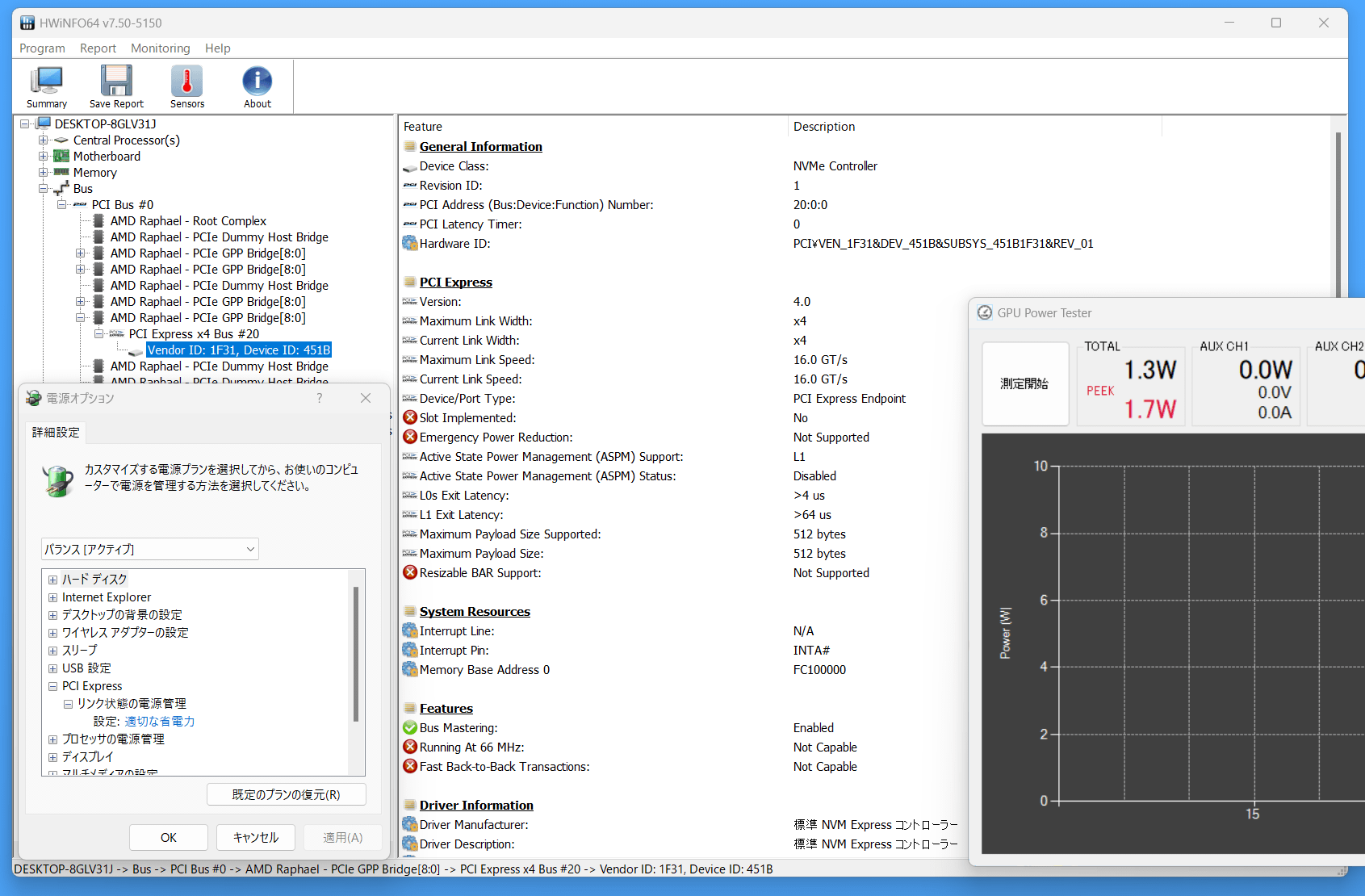Expand the Central Processor(s) node
The image size is (1365, 896).
[x=44, y=140]
